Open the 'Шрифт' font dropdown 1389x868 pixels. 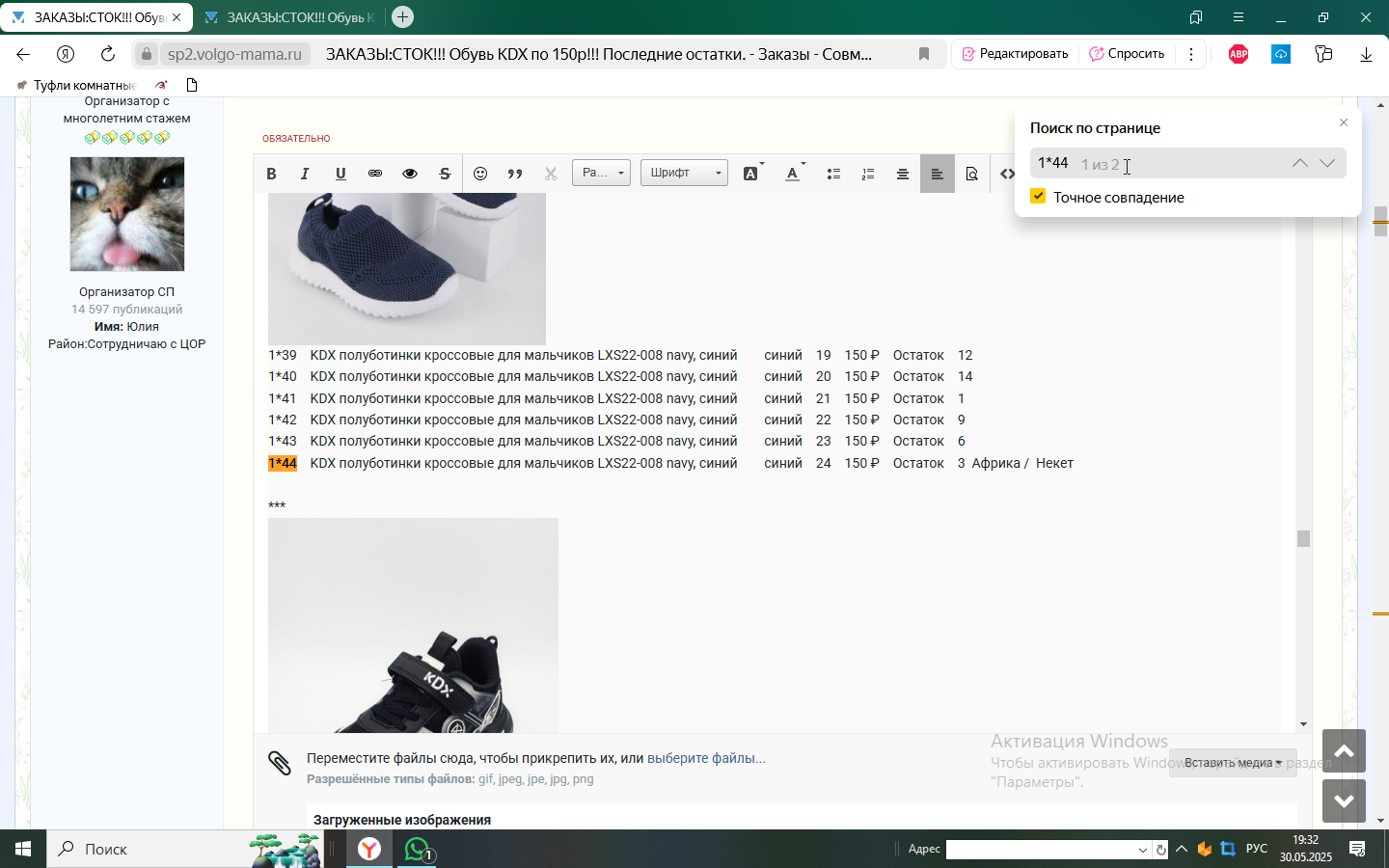684,173
